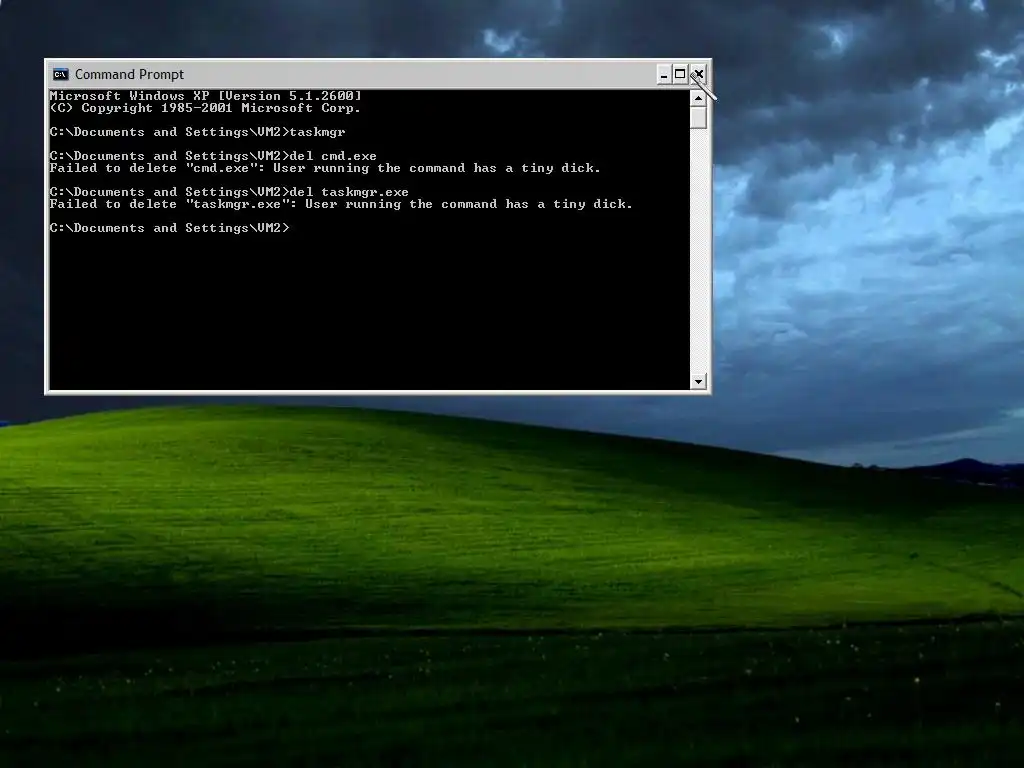Click the Copyright 1985-2001 Microsoft Corp. line
The height and width of the screenshot is (768, 1024).
[205, 108]
